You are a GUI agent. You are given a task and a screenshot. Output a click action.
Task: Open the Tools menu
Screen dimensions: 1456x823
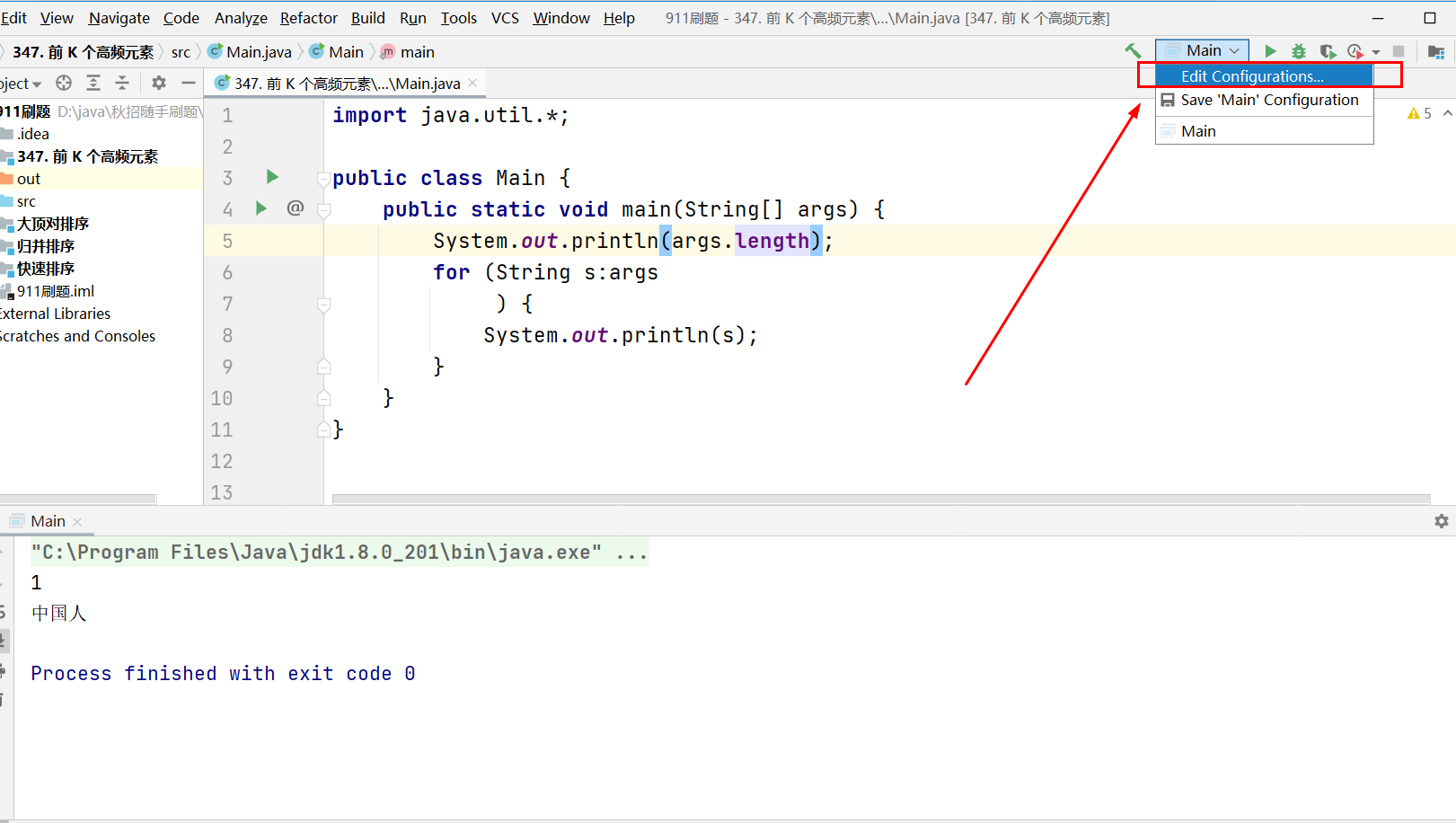coord(459,18)
